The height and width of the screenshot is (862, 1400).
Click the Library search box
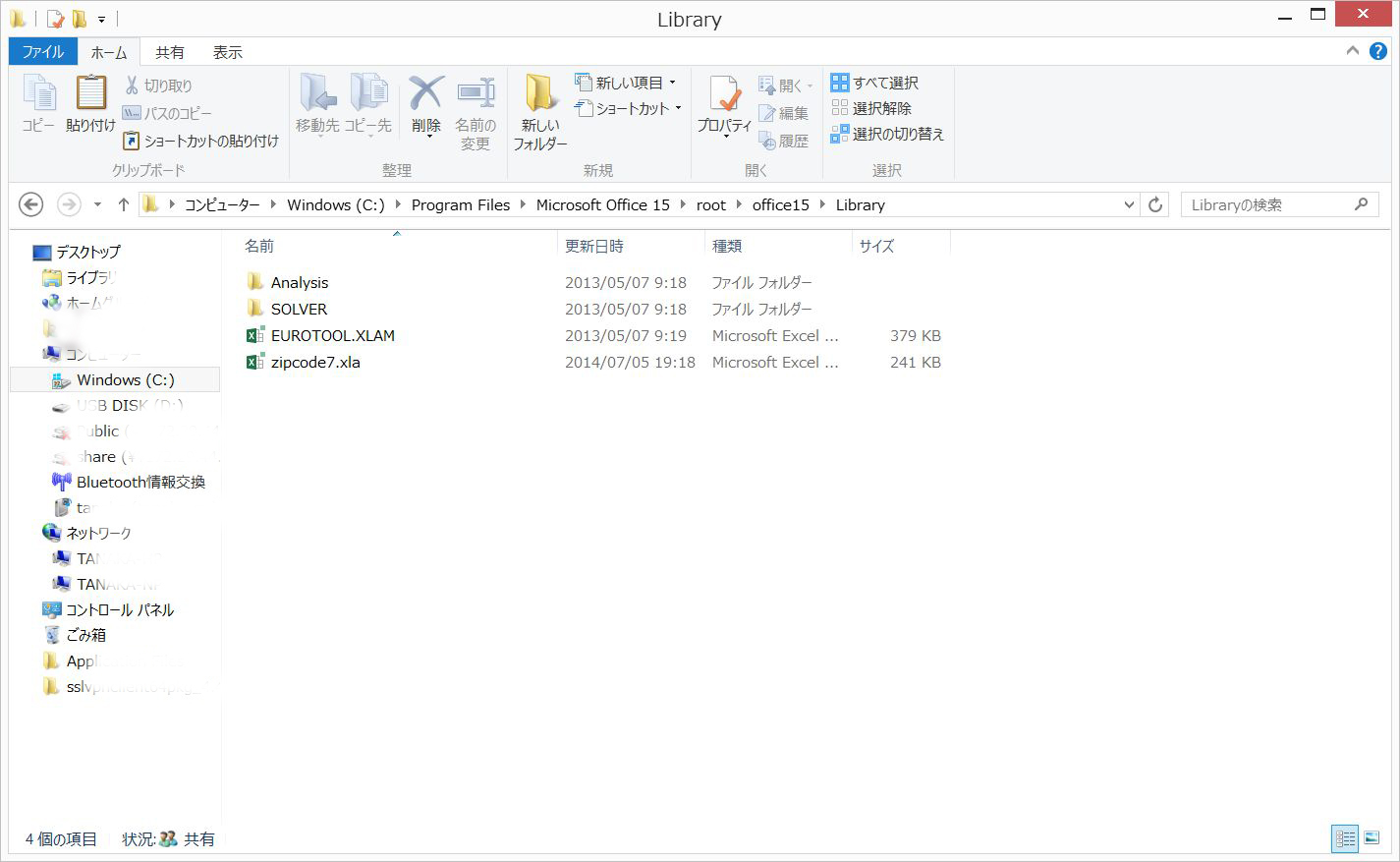(x=1279, y=204)
